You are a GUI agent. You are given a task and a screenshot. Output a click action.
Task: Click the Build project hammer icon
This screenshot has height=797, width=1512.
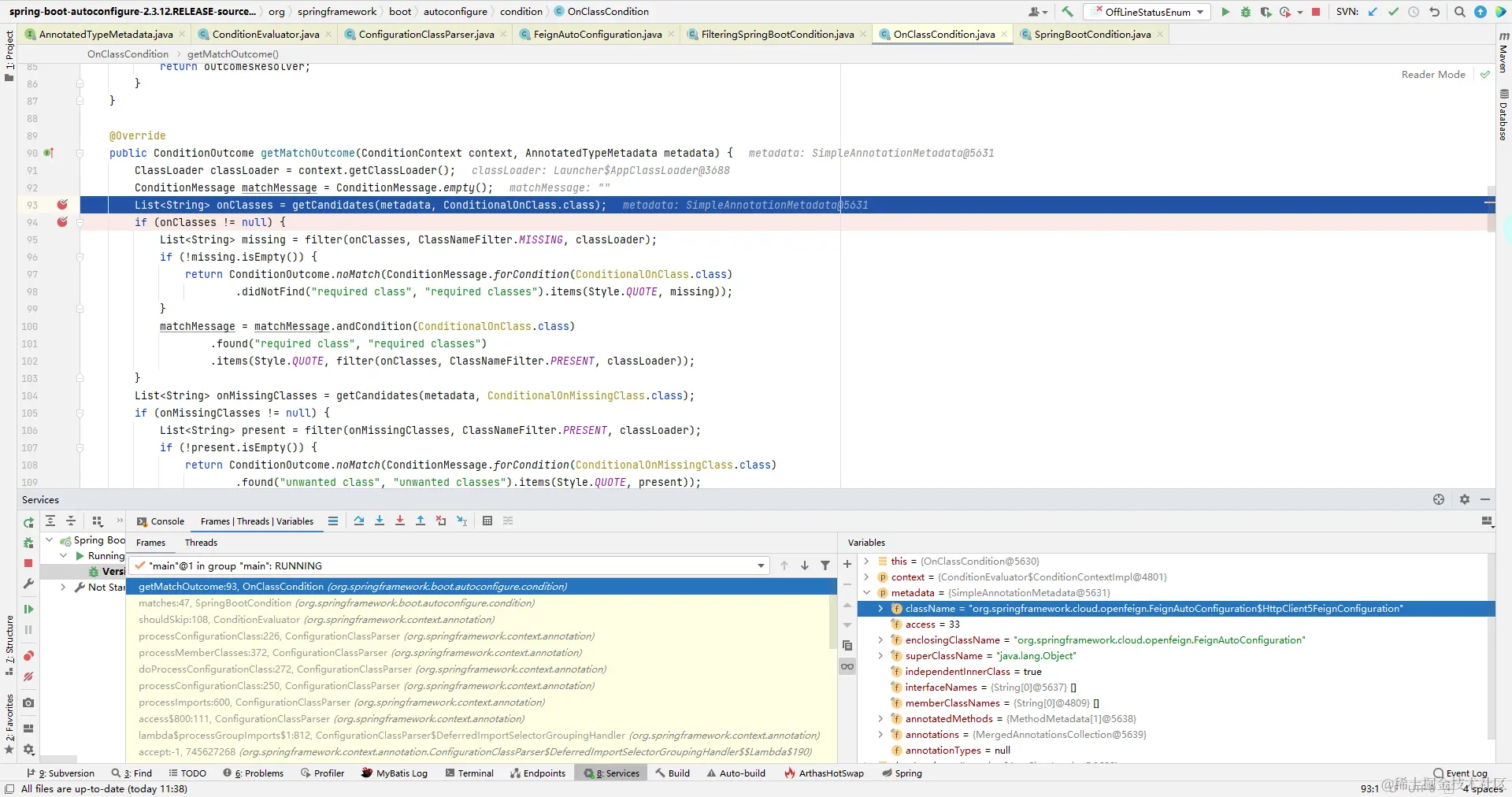(1067, 12)
